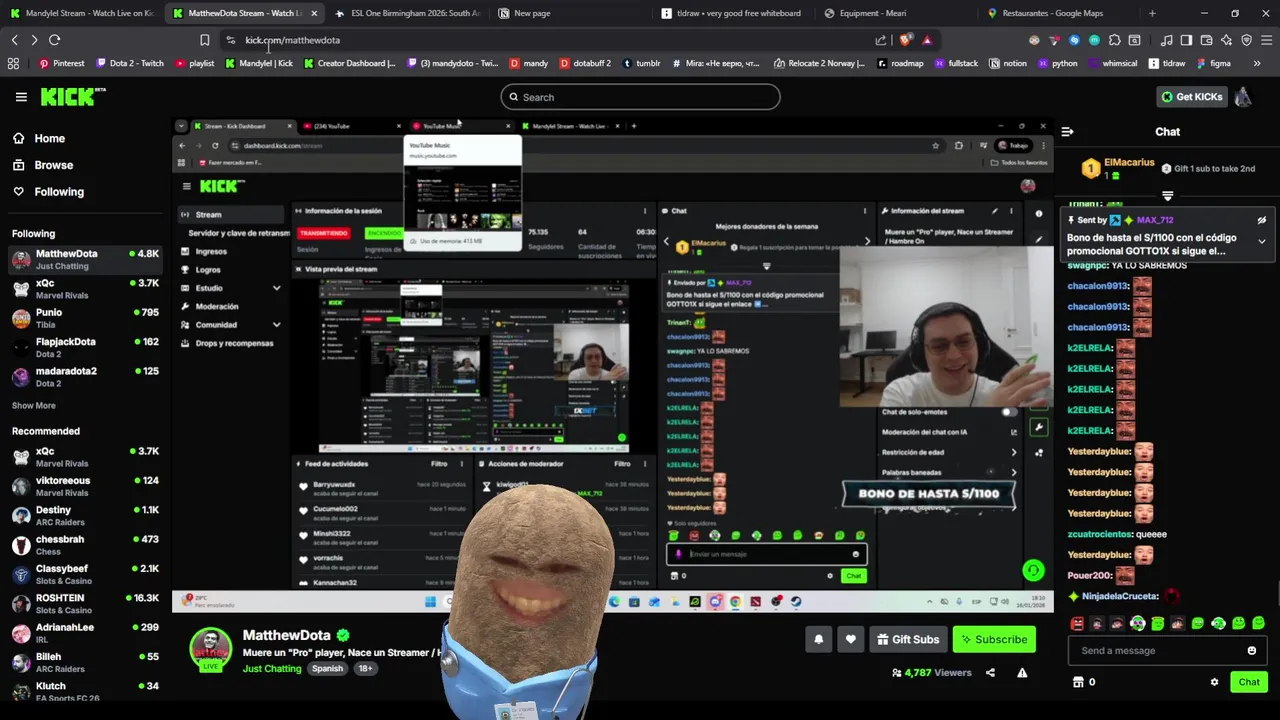This screenshot has height=720, width=1280.
Task: Open a new browser tab with the plus button
Action: click(1152, 13)
